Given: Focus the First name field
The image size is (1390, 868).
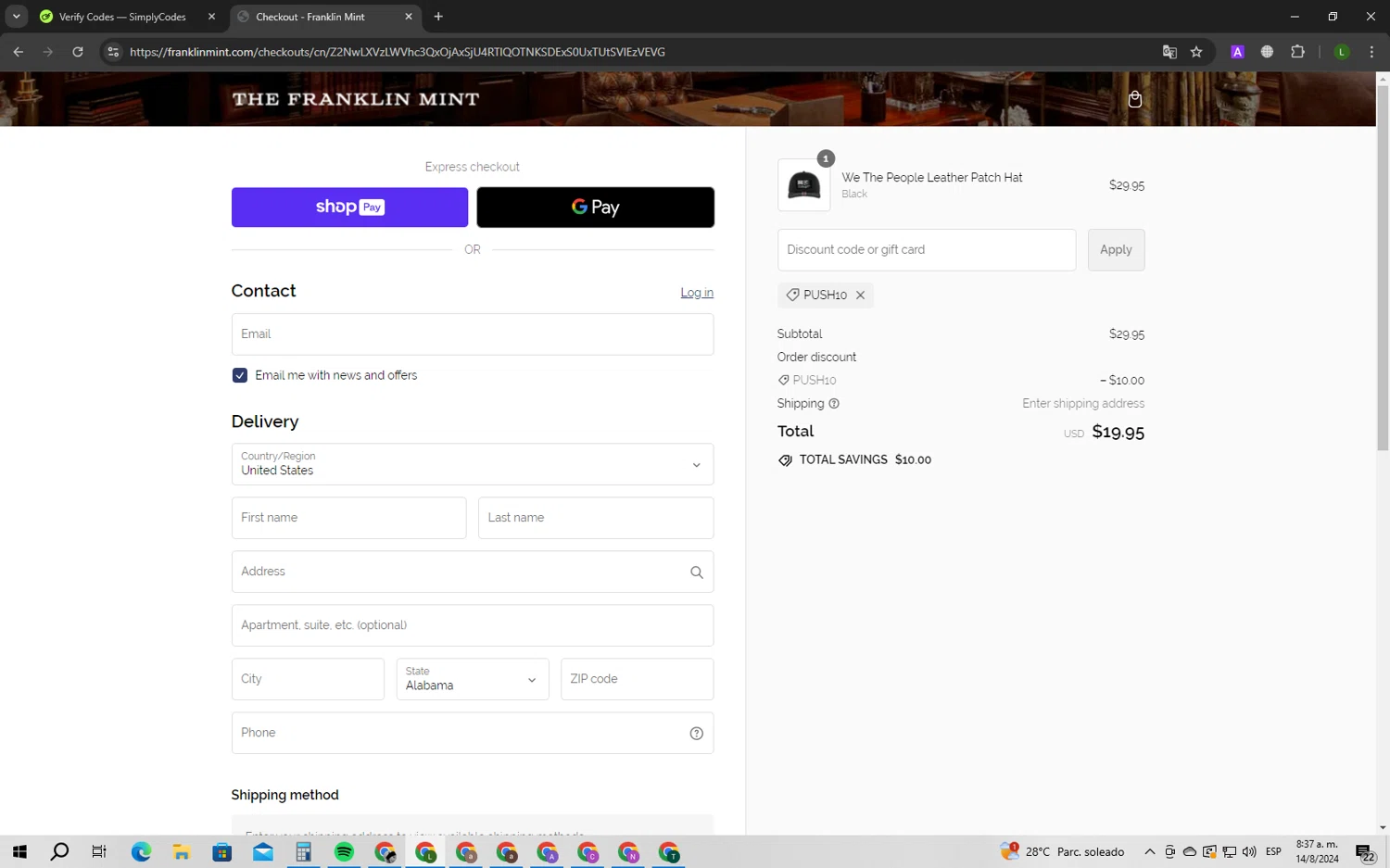Looking at the screenshot, I should point(348,518).
